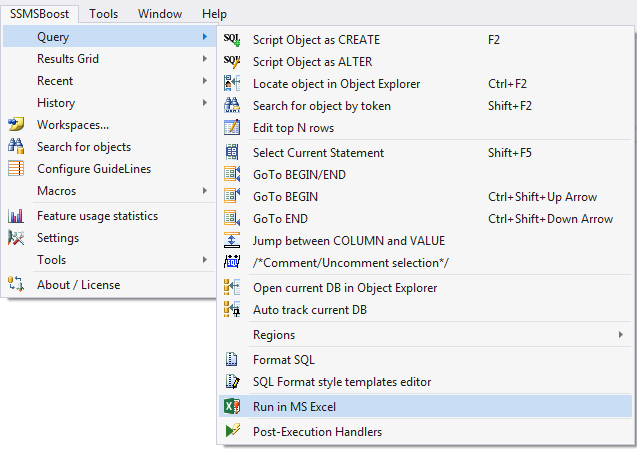Click the Feature usage statistics chart icon
637x449 pixels.
click(x=16, y=216)
